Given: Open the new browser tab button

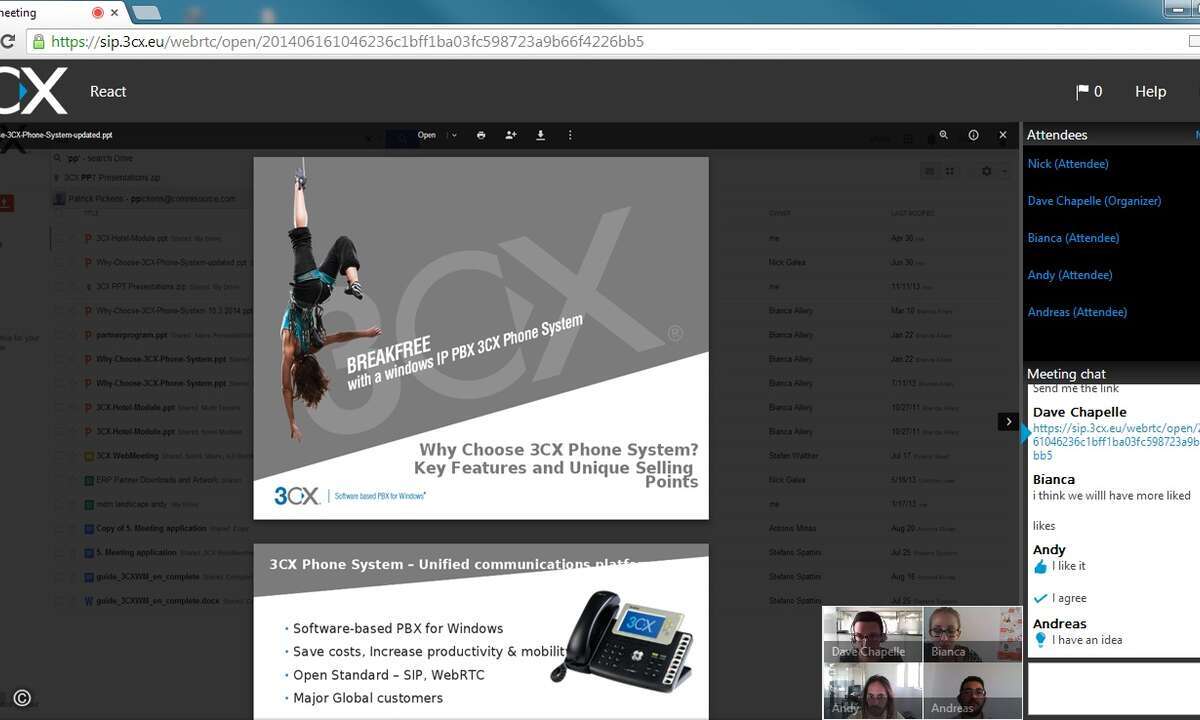Looking at the screenshot, I should [x=146, y=13].
